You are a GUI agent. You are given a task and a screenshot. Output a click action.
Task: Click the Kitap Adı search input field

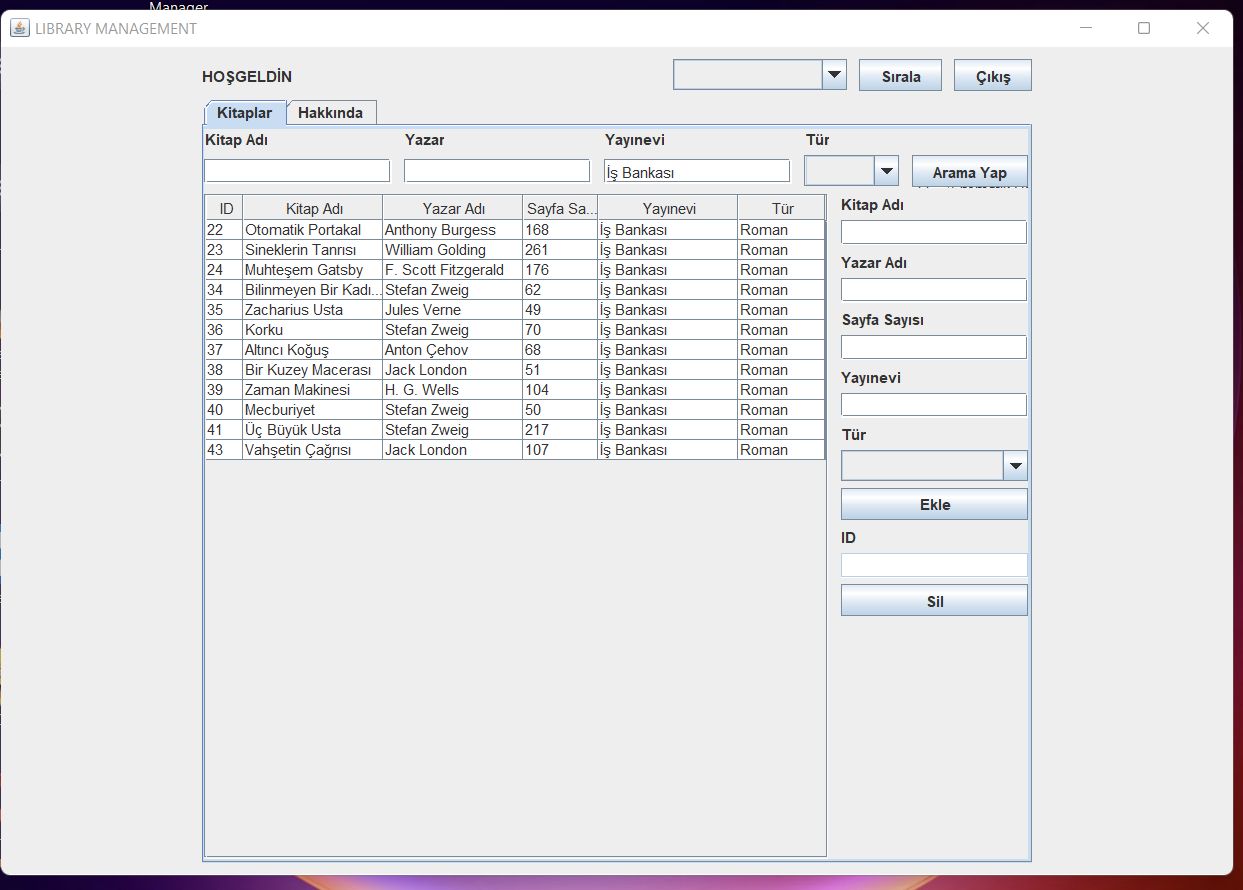(x=296, y=170)
